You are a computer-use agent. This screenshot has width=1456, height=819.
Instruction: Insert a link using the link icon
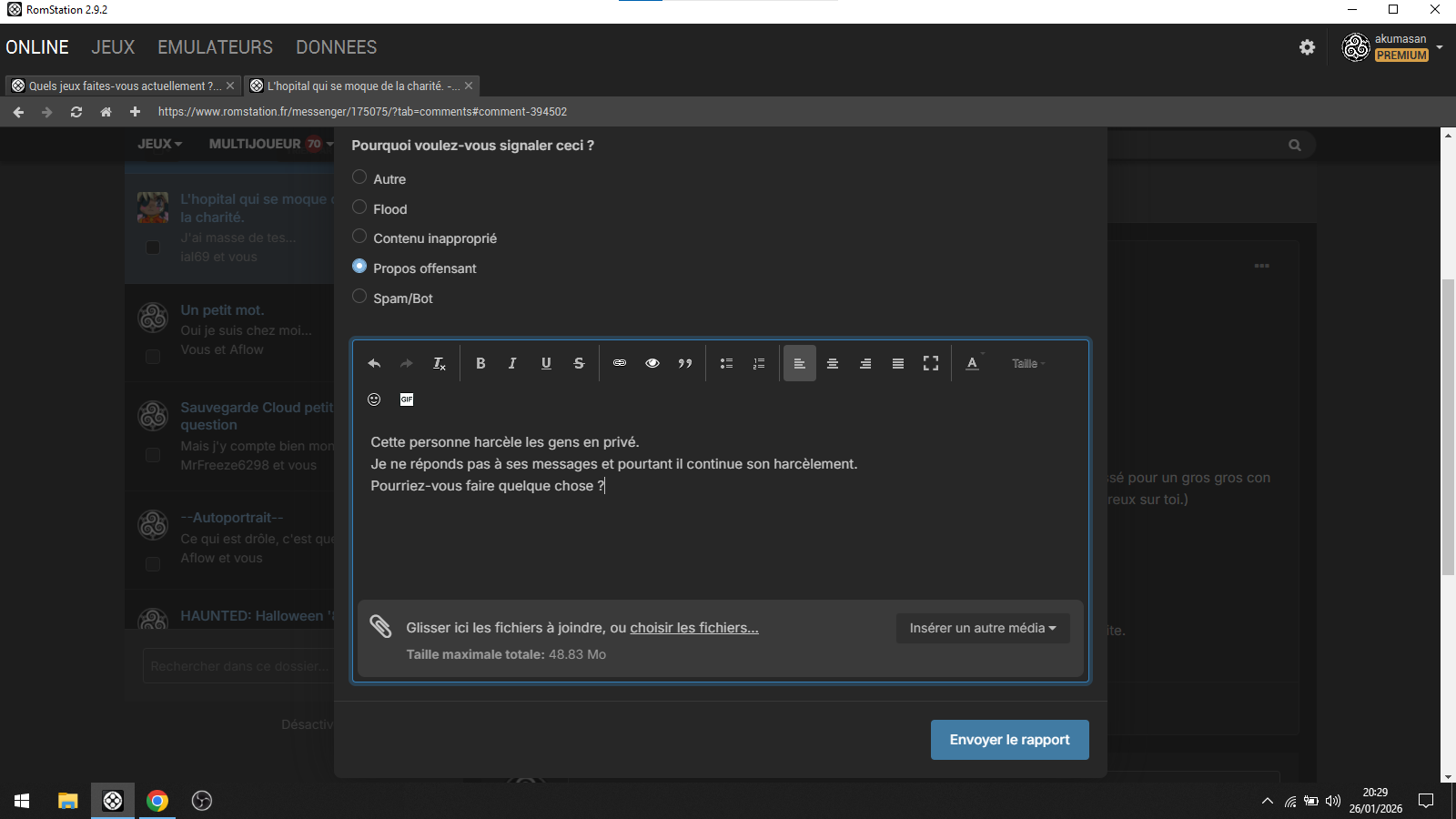pos(620,363)
